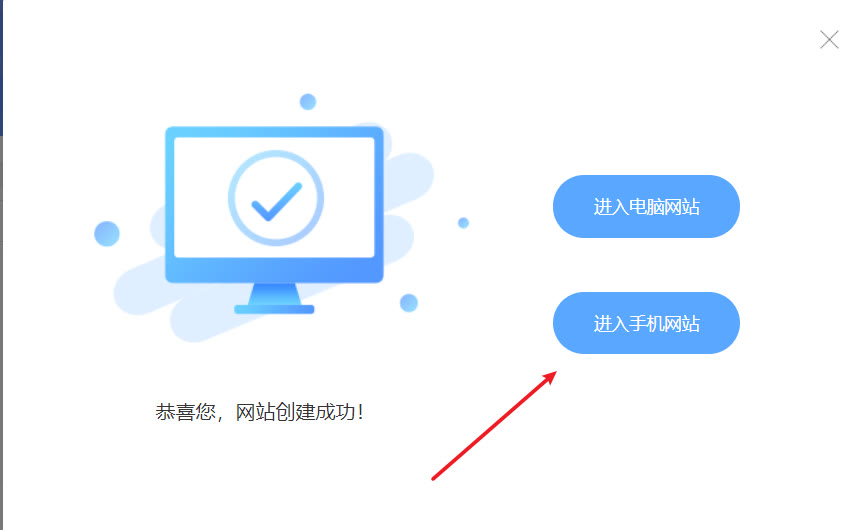Close the success dialog with the X
862x530 pixels.
pos(829,40)
